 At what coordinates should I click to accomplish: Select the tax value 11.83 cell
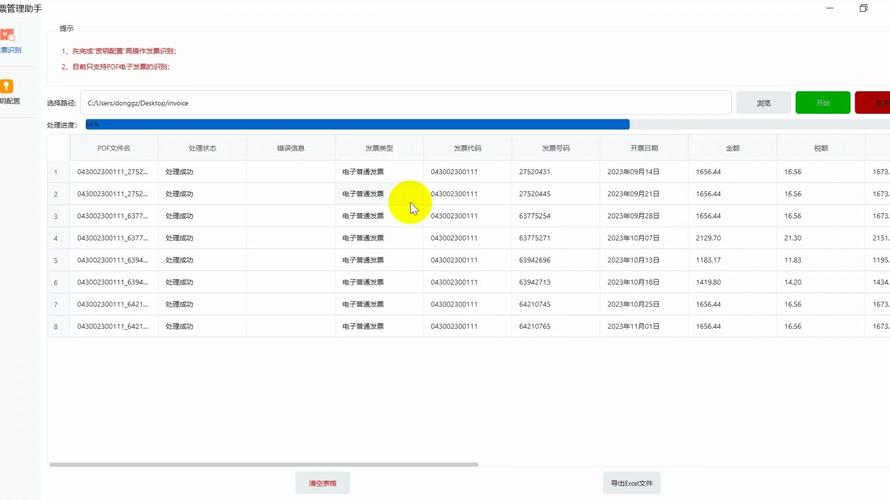coord(821,260)
